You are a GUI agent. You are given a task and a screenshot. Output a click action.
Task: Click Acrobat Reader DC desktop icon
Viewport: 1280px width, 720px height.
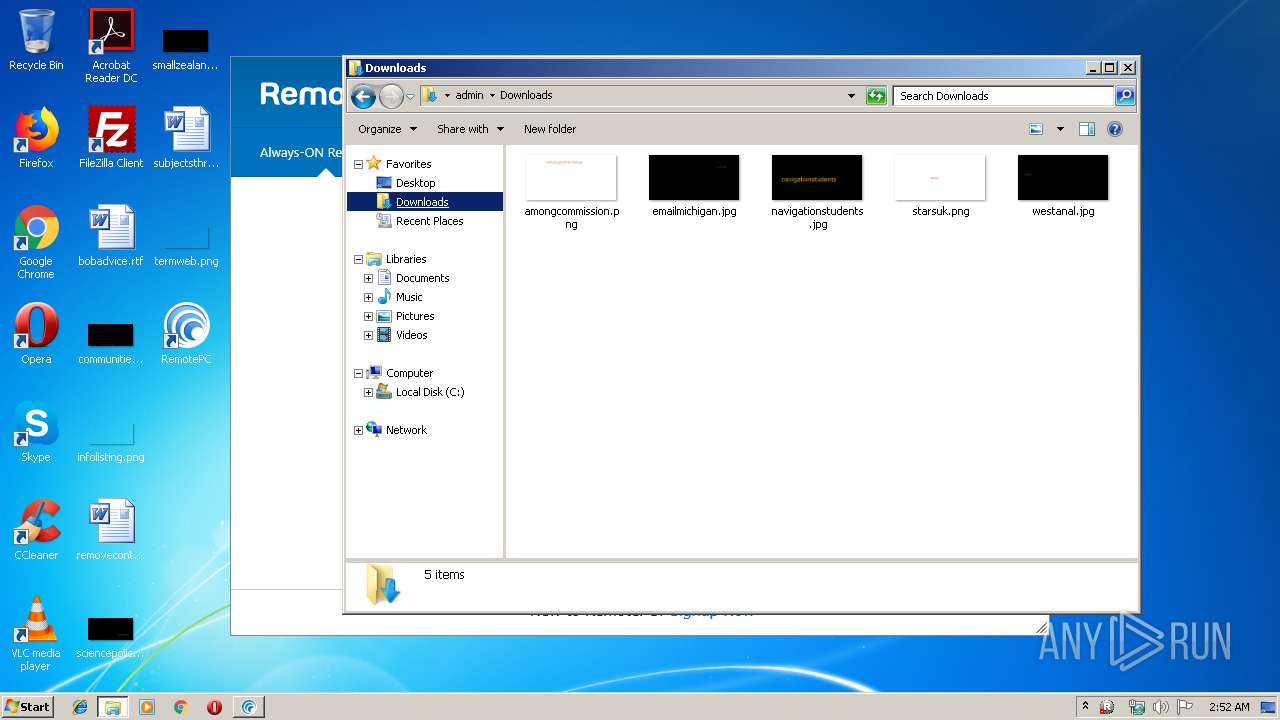coord(111,46)
